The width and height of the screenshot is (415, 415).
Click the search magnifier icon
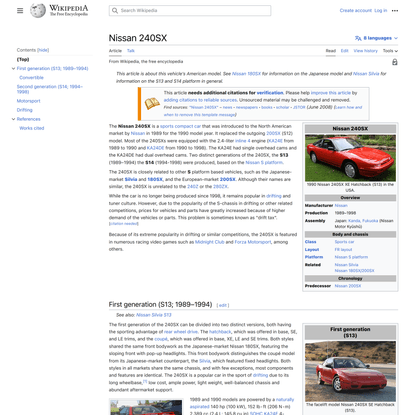pyautogui.click(x=115, y=11)
